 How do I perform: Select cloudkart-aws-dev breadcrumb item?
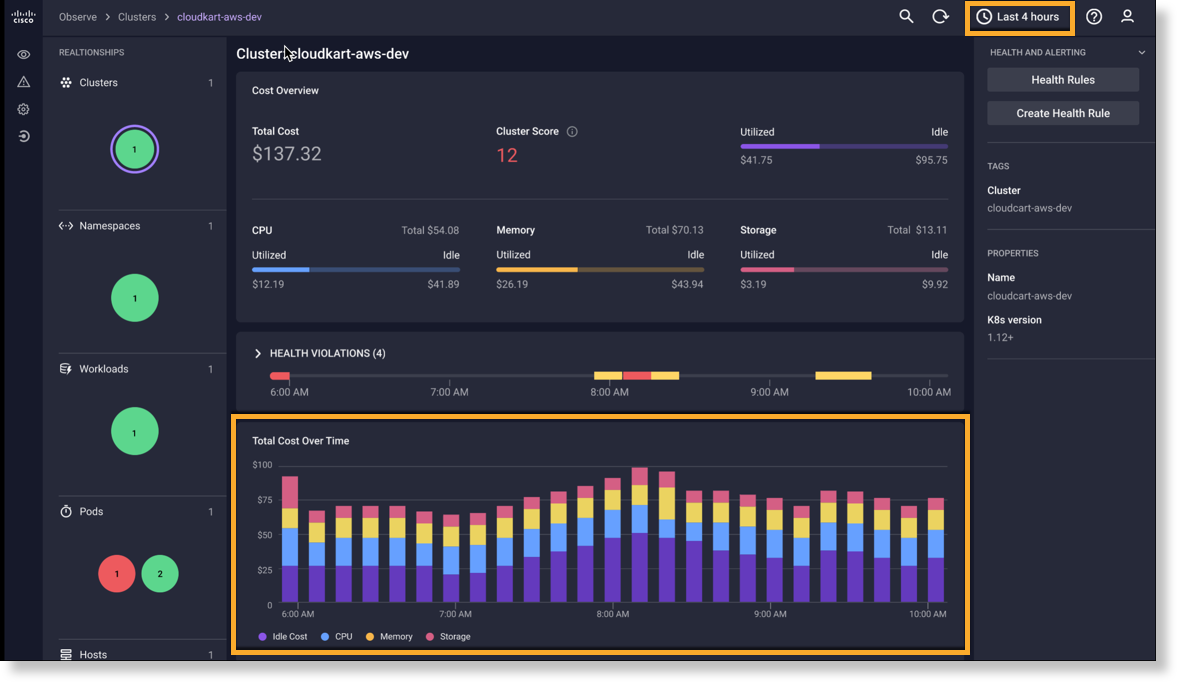tap(219, 17)
